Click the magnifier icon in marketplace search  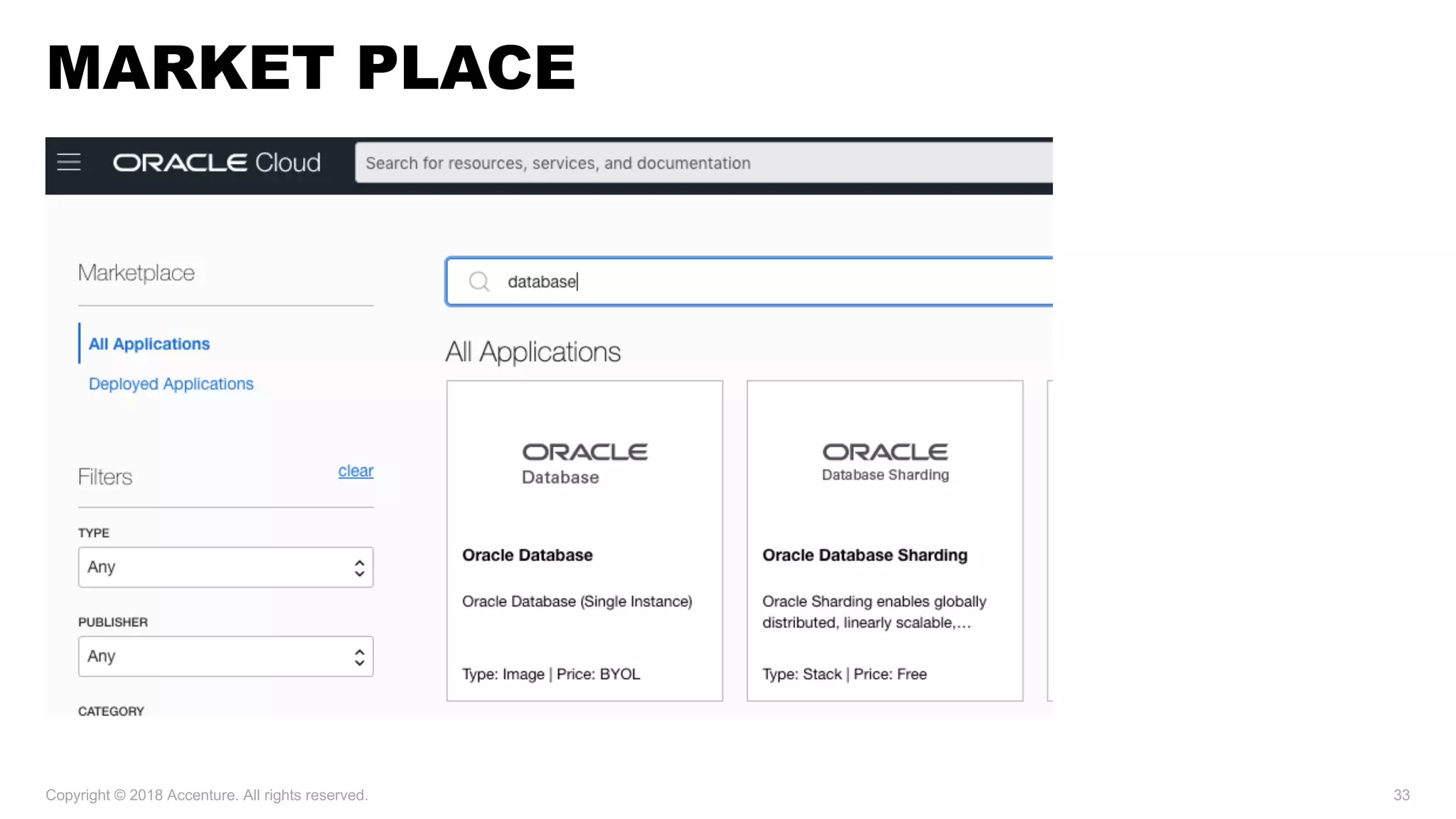click(x=479, y=282)
